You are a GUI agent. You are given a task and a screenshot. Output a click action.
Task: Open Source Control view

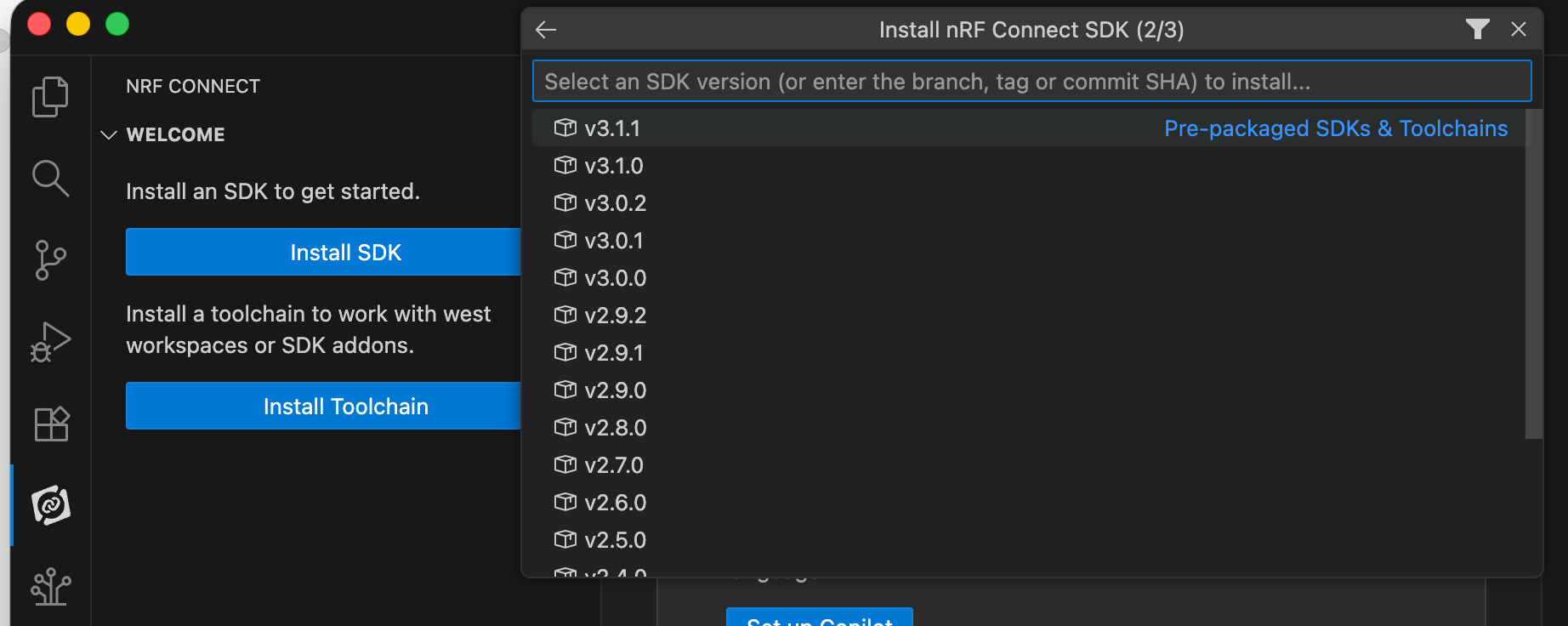50,259
